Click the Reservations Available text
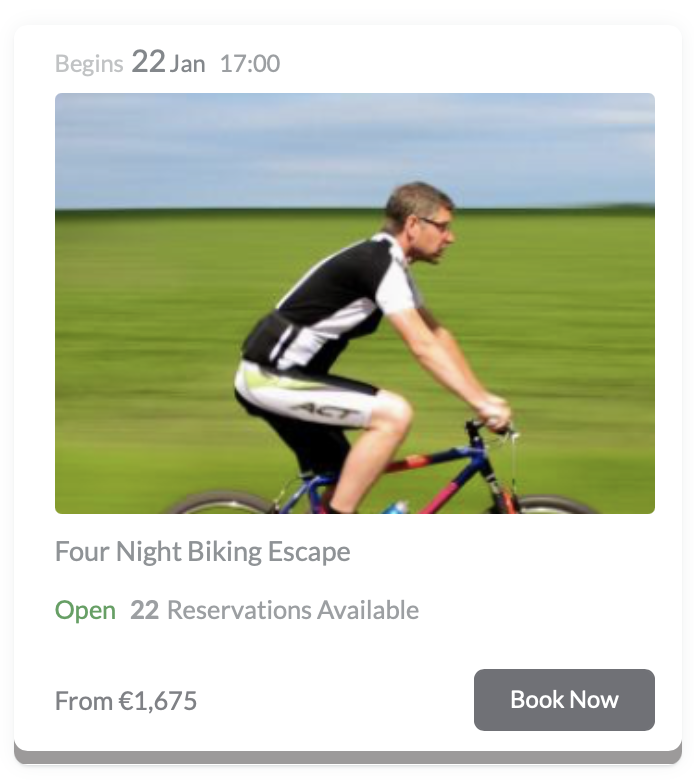The width and height of the screenshot is (694, 780). [293, 610]
